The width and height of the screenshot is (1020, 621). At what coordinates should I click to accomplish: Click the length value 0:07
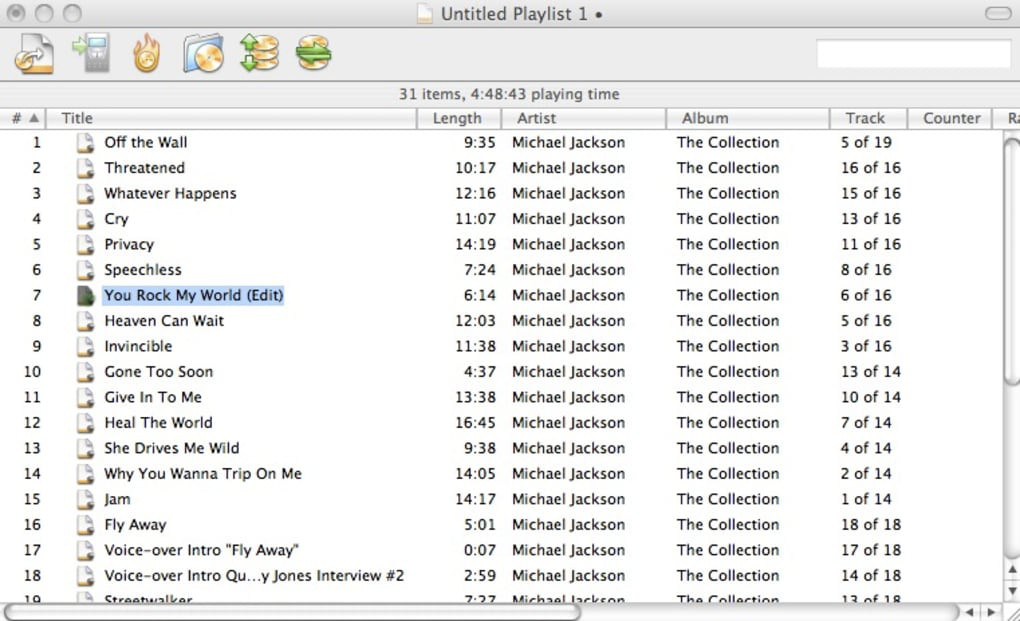pyautogui.click(x=479, y=550)
